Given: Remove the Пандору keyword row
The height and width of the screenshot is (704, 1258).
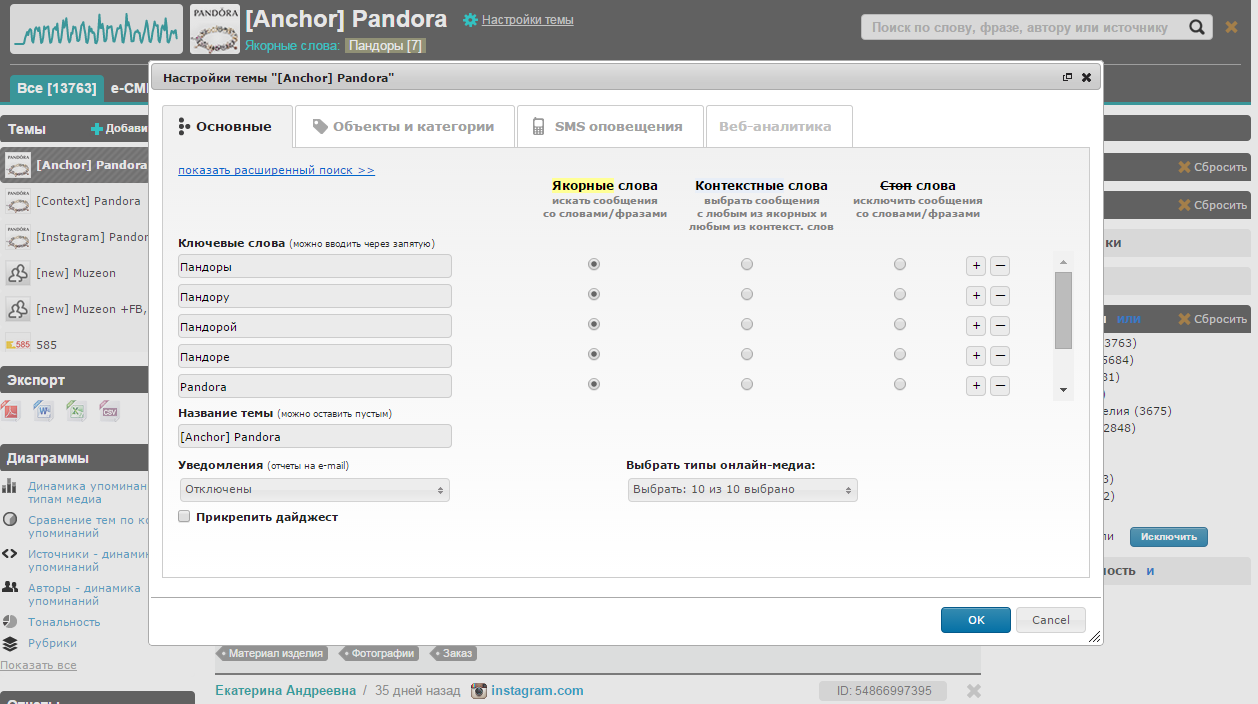Looking at the screenshot, I should pyautogui.click(x=1000, y=296).
